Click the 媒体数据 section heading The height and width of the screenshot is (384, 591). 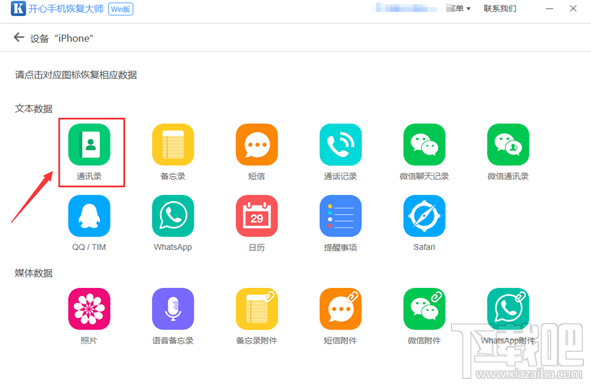(x=34, y=273)
